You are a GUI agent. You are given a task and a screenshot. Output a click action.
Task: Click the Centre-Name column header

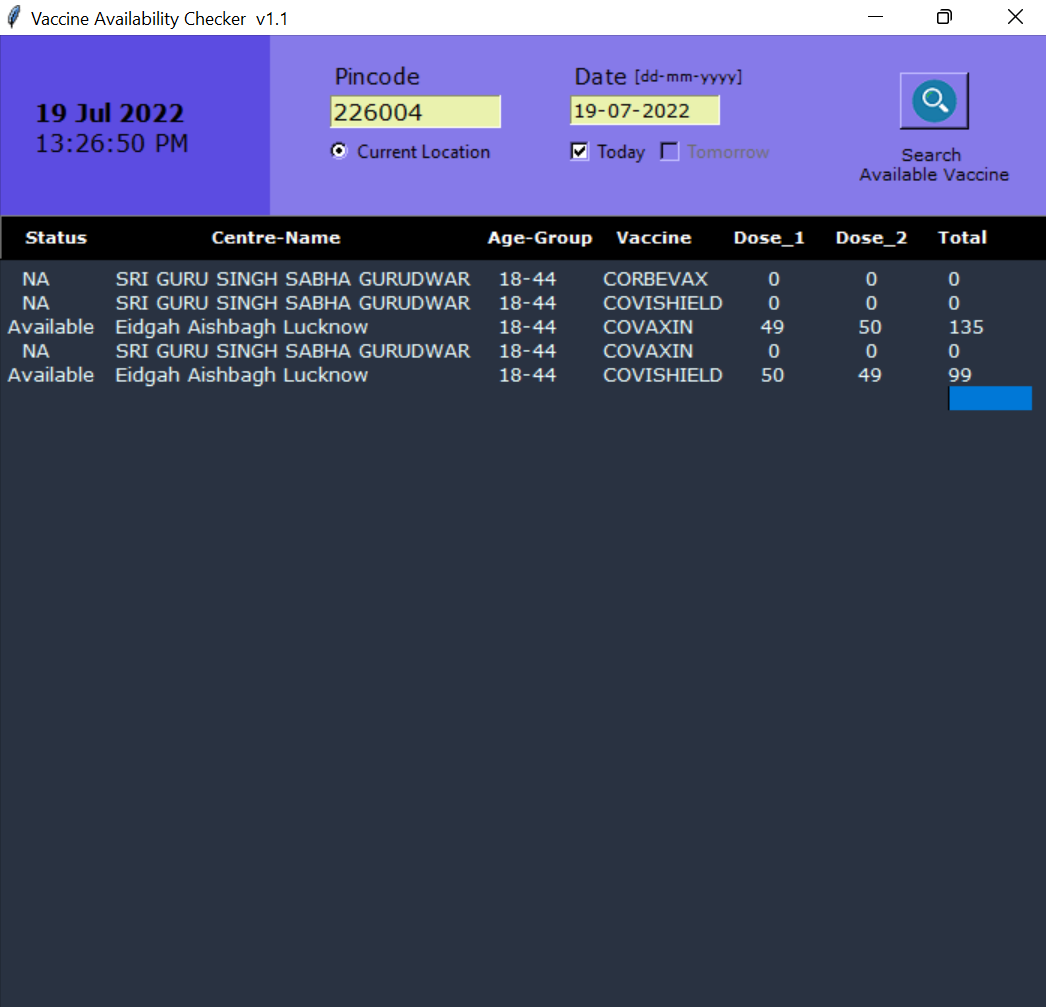click(276, 238)
